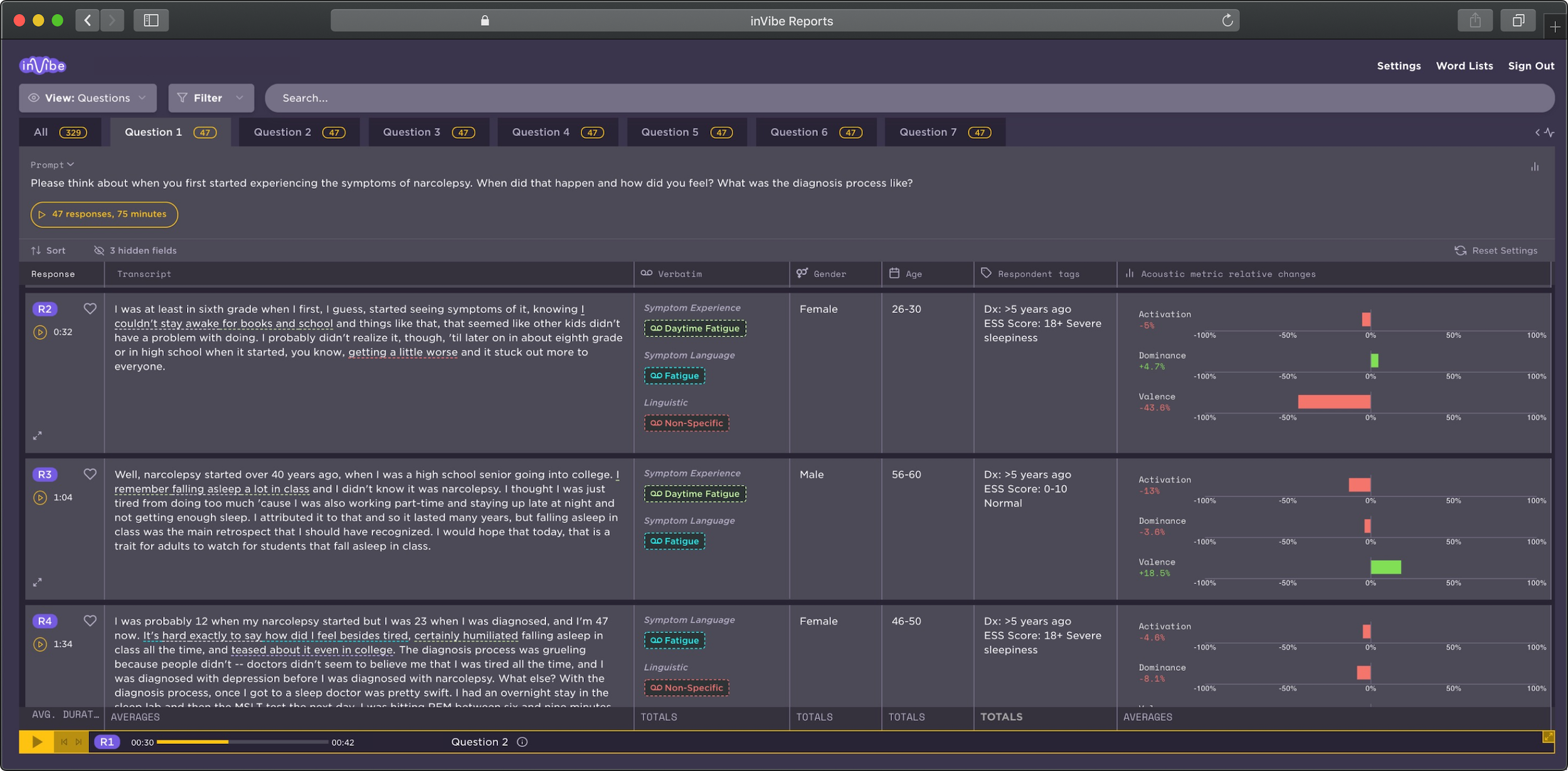1568x771 pixels.
Task: Open a new browser tab
Action: click(x=1555, y=27)
